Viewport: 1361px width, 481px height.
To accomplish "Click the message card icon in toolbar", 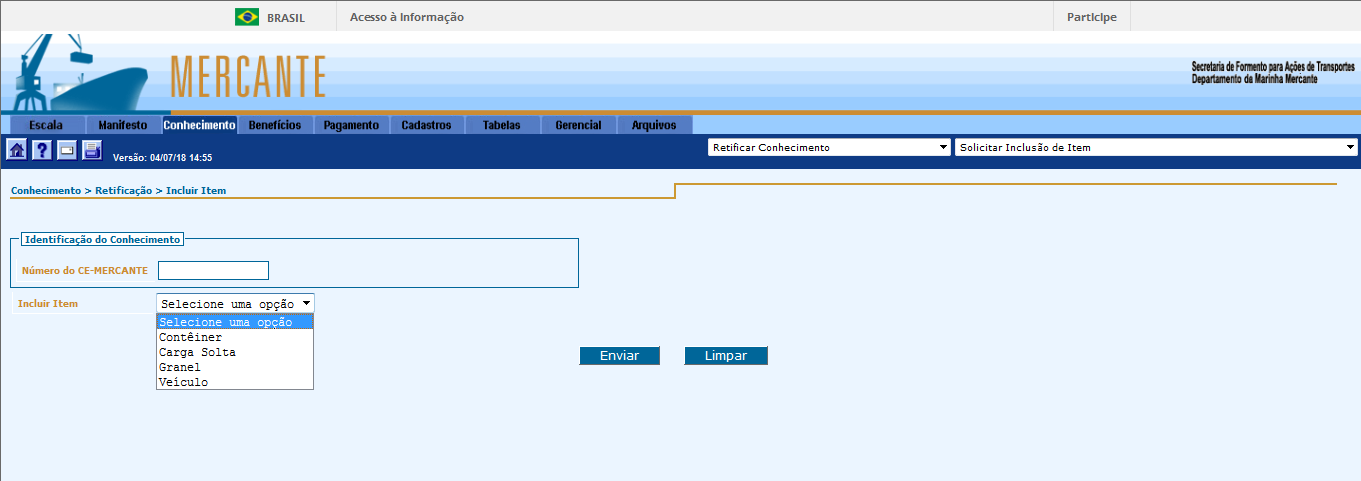I will (x=67, y=150).
